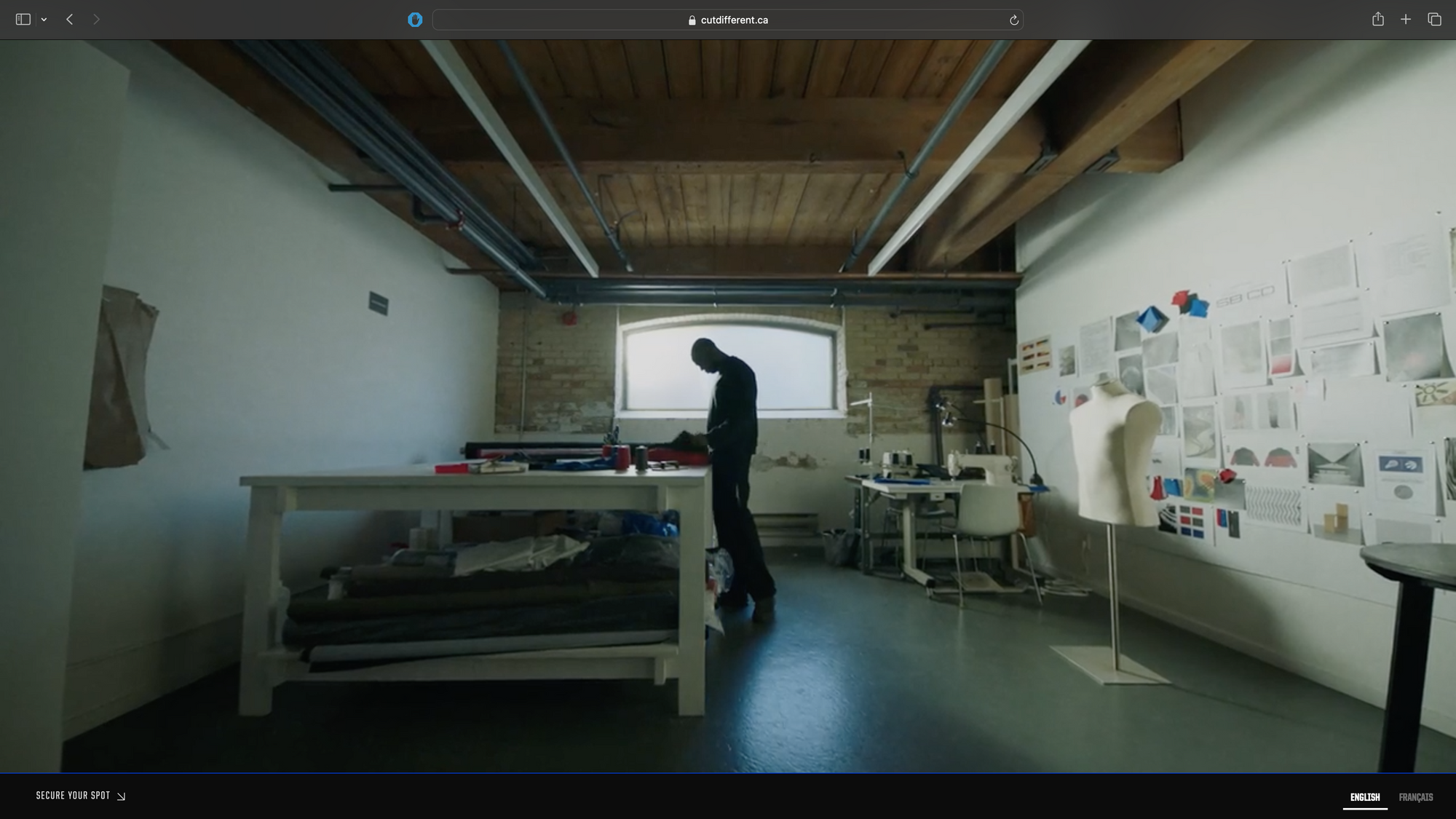Reload the cutdifferent.ca page

click(1013, 20)
